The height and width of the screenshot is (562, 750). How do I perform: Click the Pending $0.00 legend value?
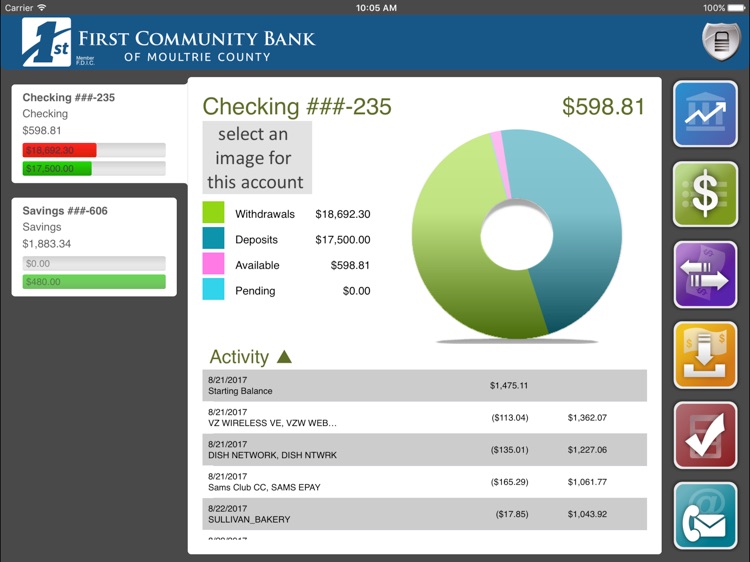point(356,291)
